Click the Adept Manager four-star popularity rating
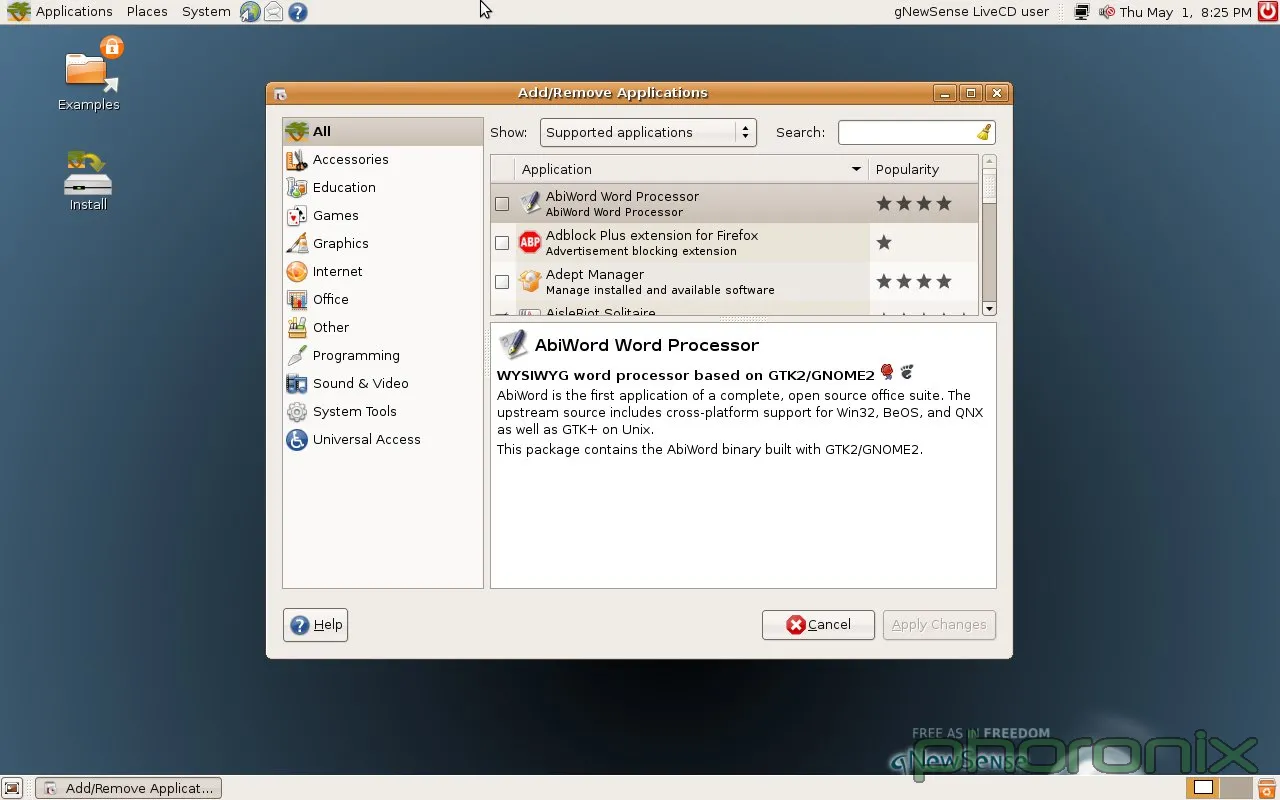1280x800 pixels. click(913, 282)
